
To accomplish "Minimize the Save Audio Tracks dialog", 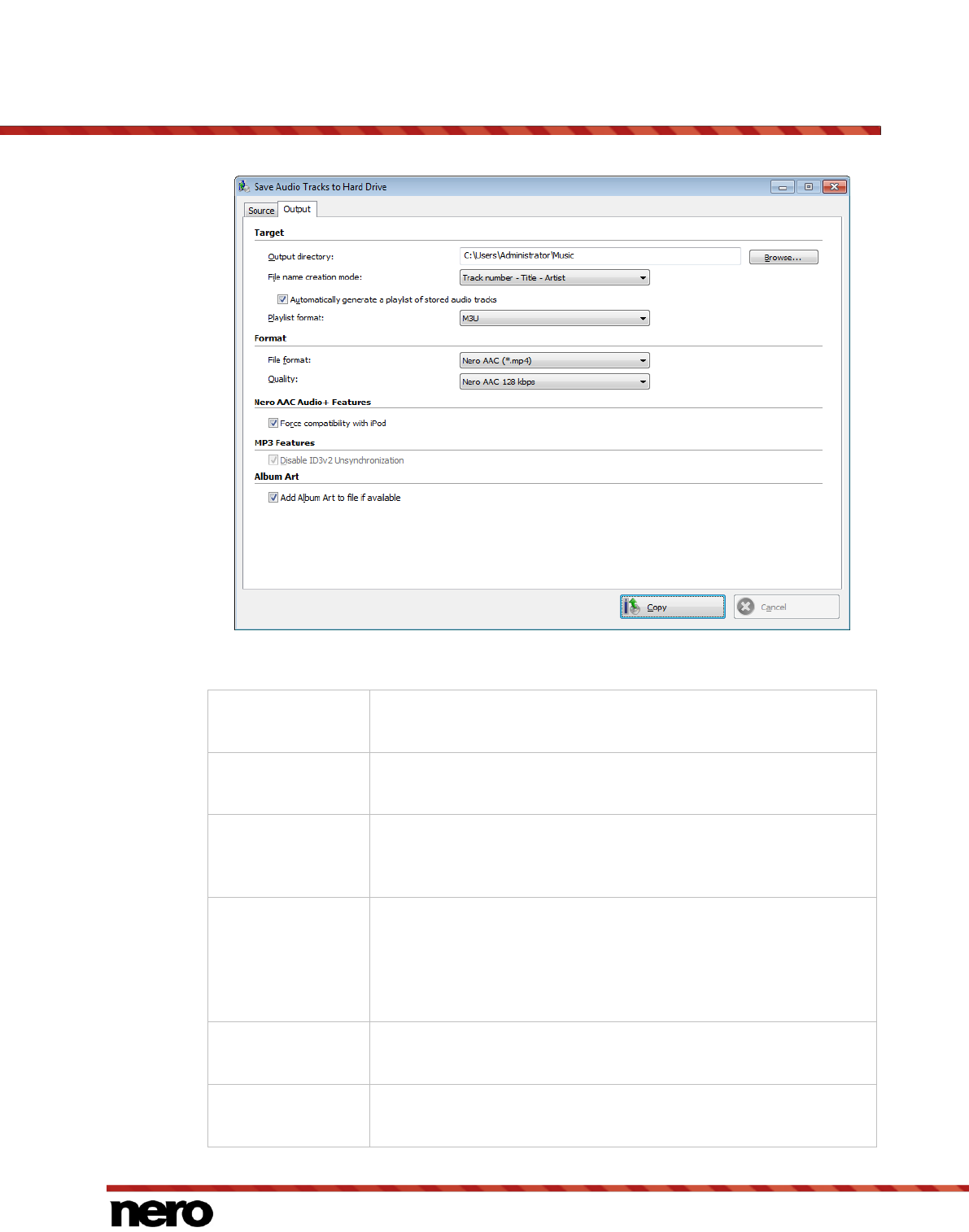I will (x=782, y=187).
